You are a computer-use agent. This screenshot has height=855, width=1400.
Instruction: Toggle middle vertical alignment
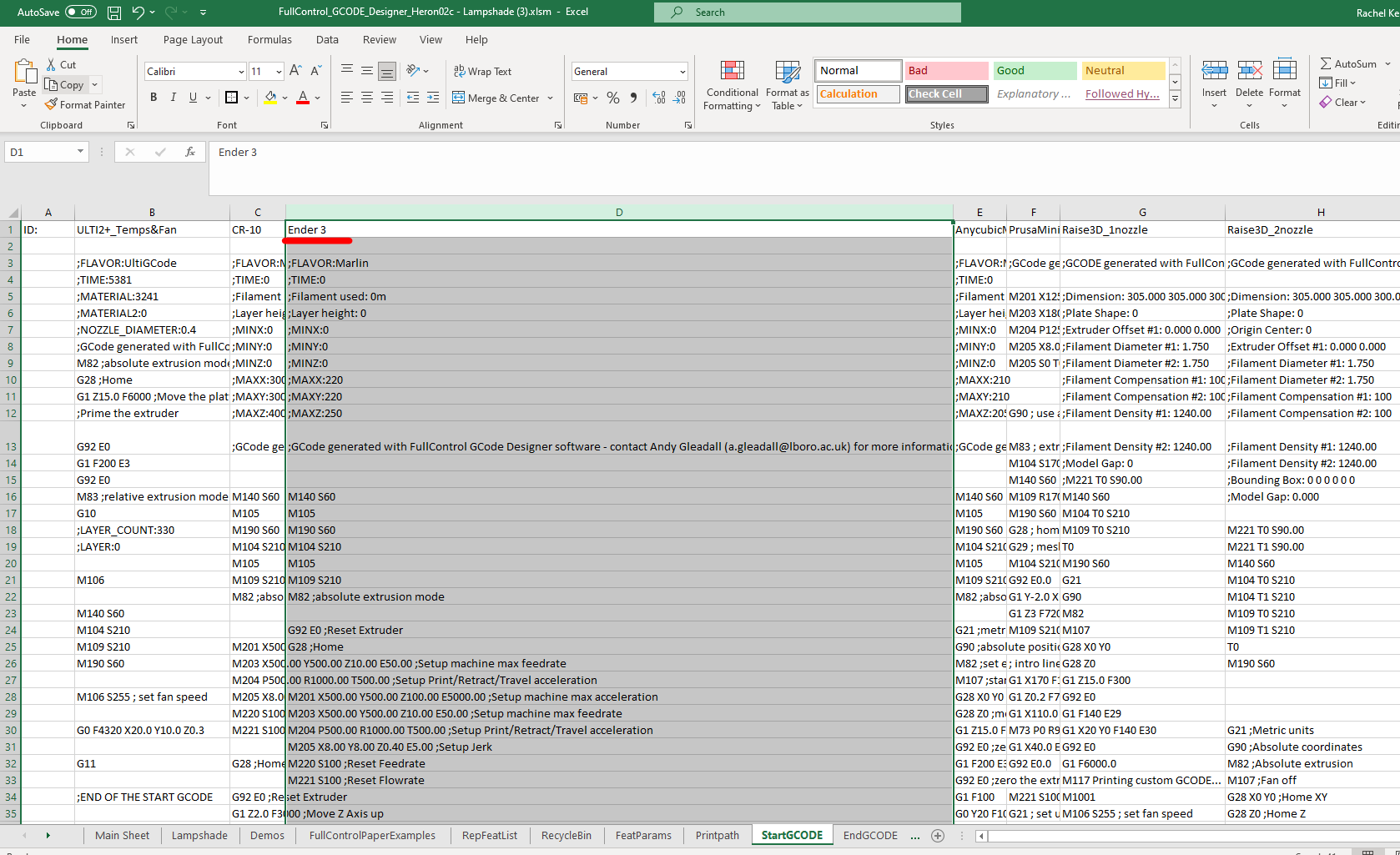pyautogui.click(x=367, y=71)
